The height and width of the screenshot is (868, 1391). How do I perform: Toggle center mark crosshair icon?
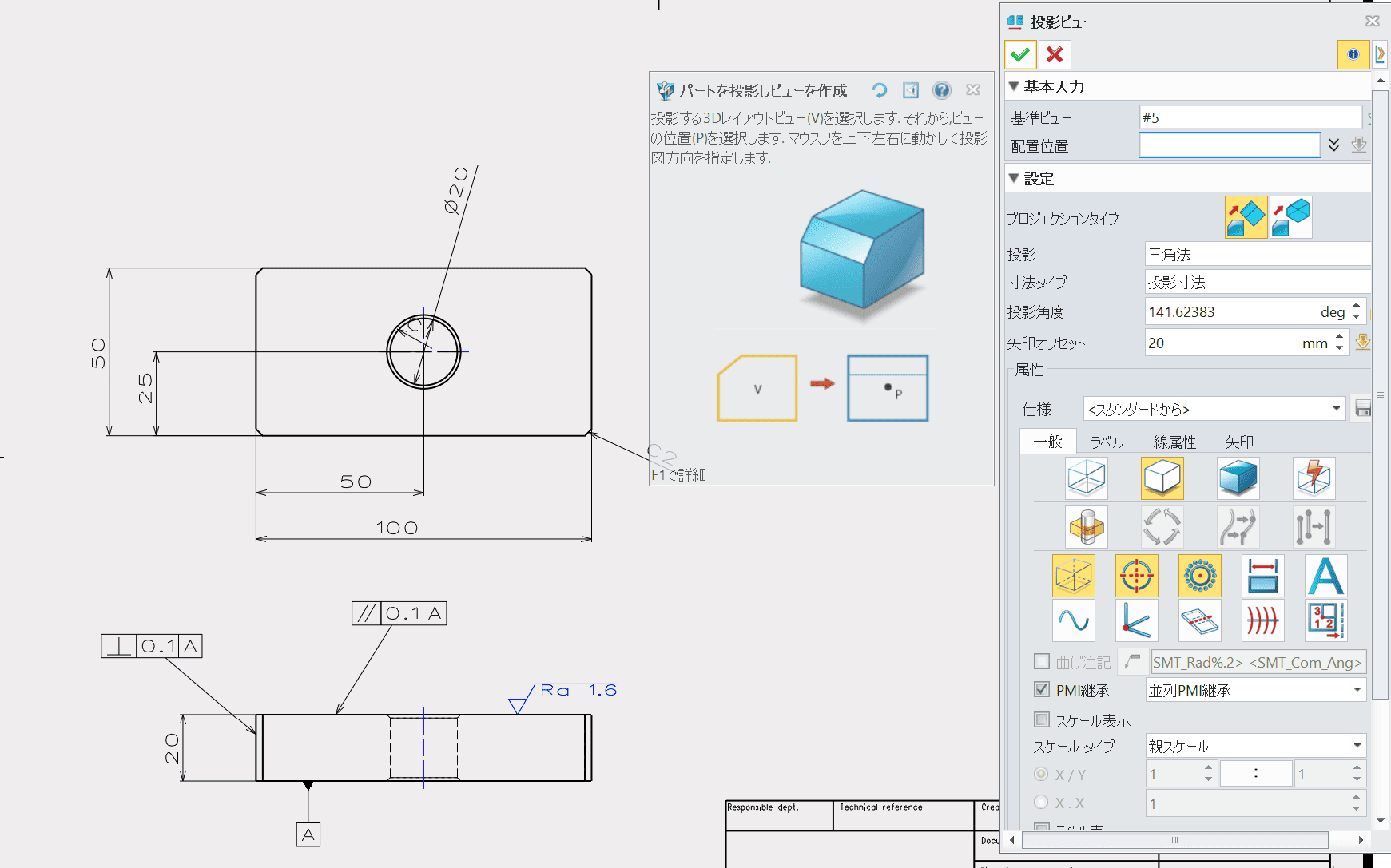(x=1136, y=576)
